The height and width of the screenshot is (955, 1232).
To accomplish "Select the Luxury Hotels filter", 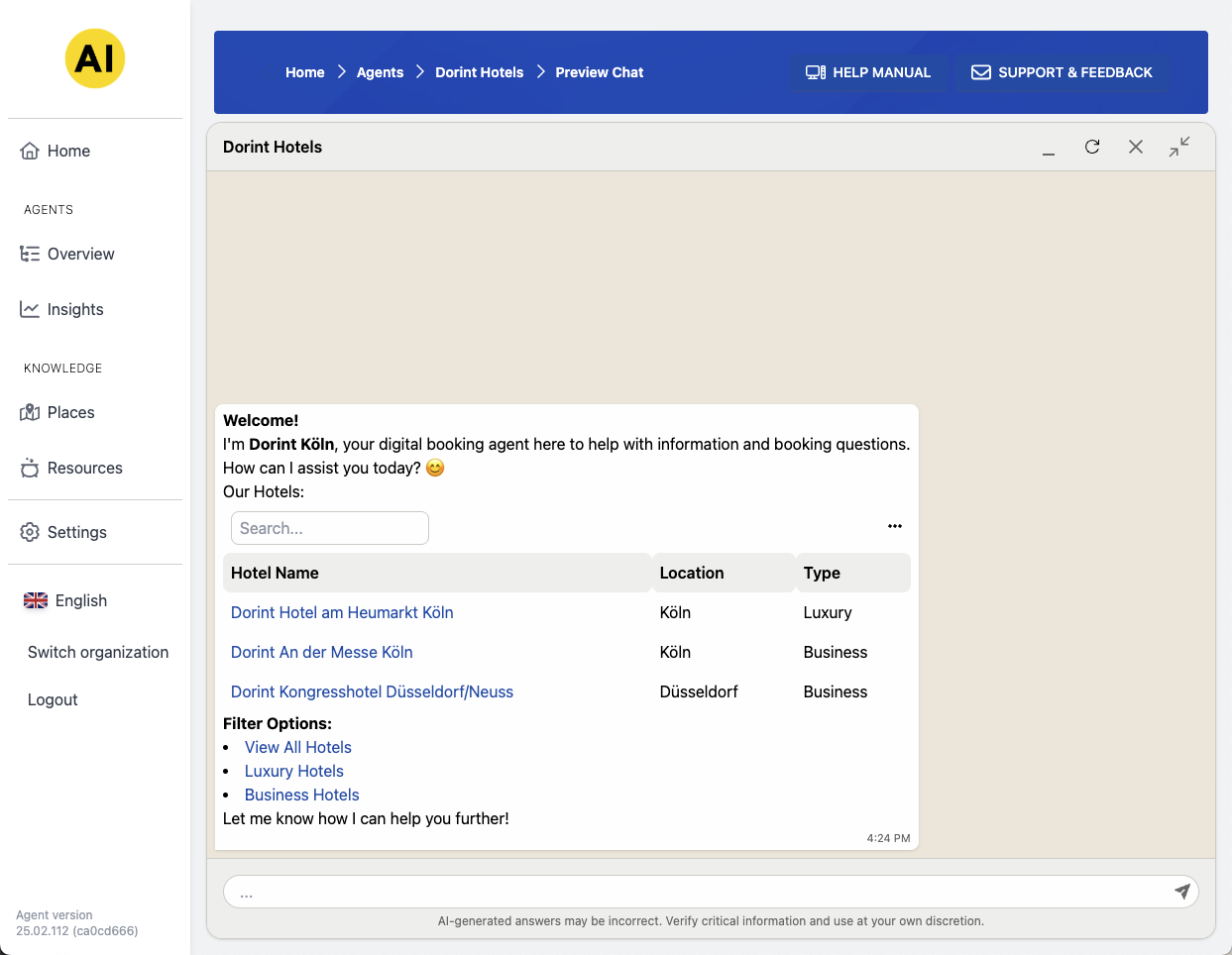I will (294, 771).
